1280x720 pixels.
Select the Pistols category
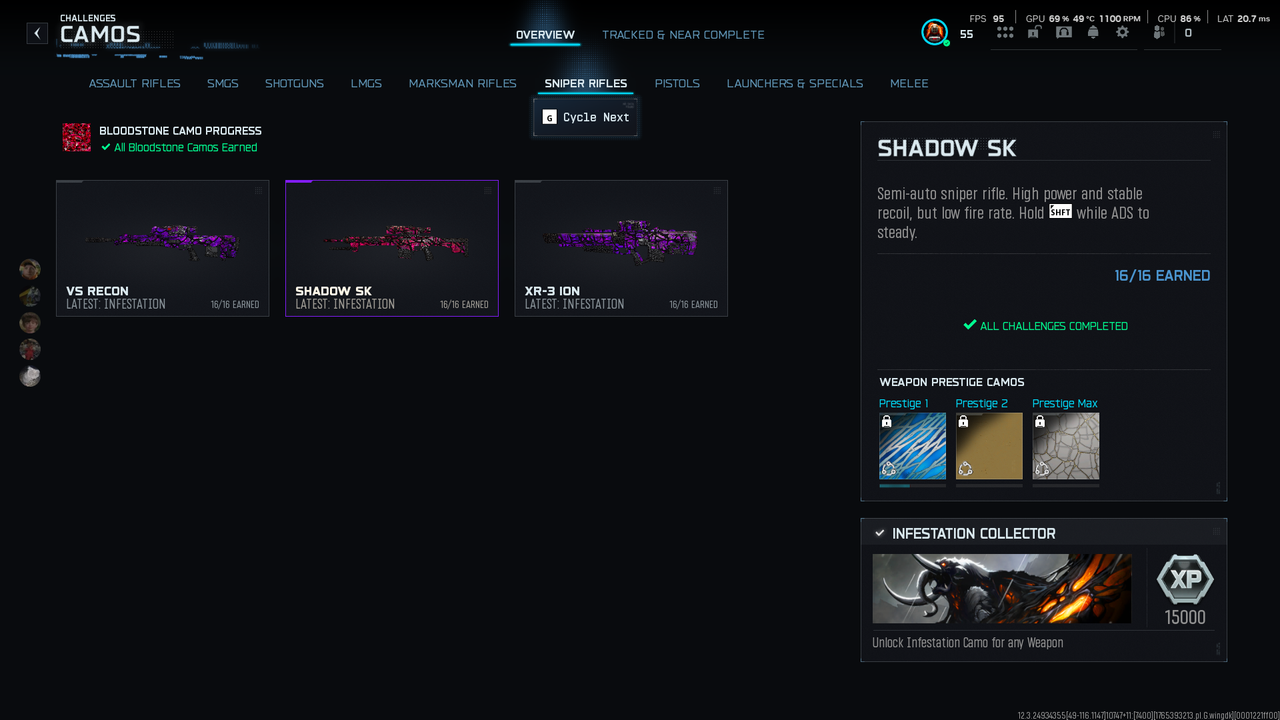click(677, 84)
